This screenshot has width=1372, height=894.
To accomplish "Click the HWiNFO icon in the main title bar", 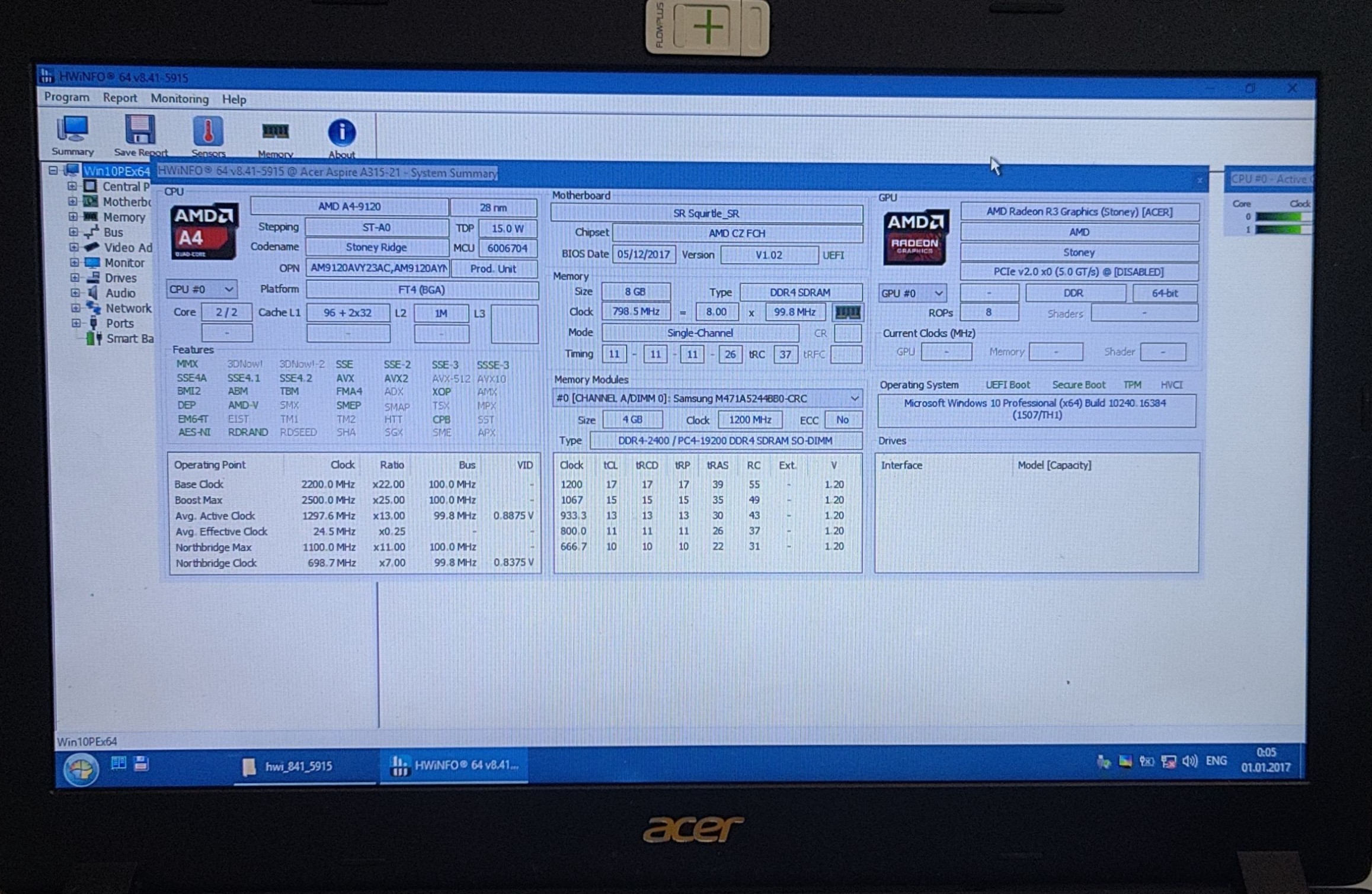I will (46, 76).
